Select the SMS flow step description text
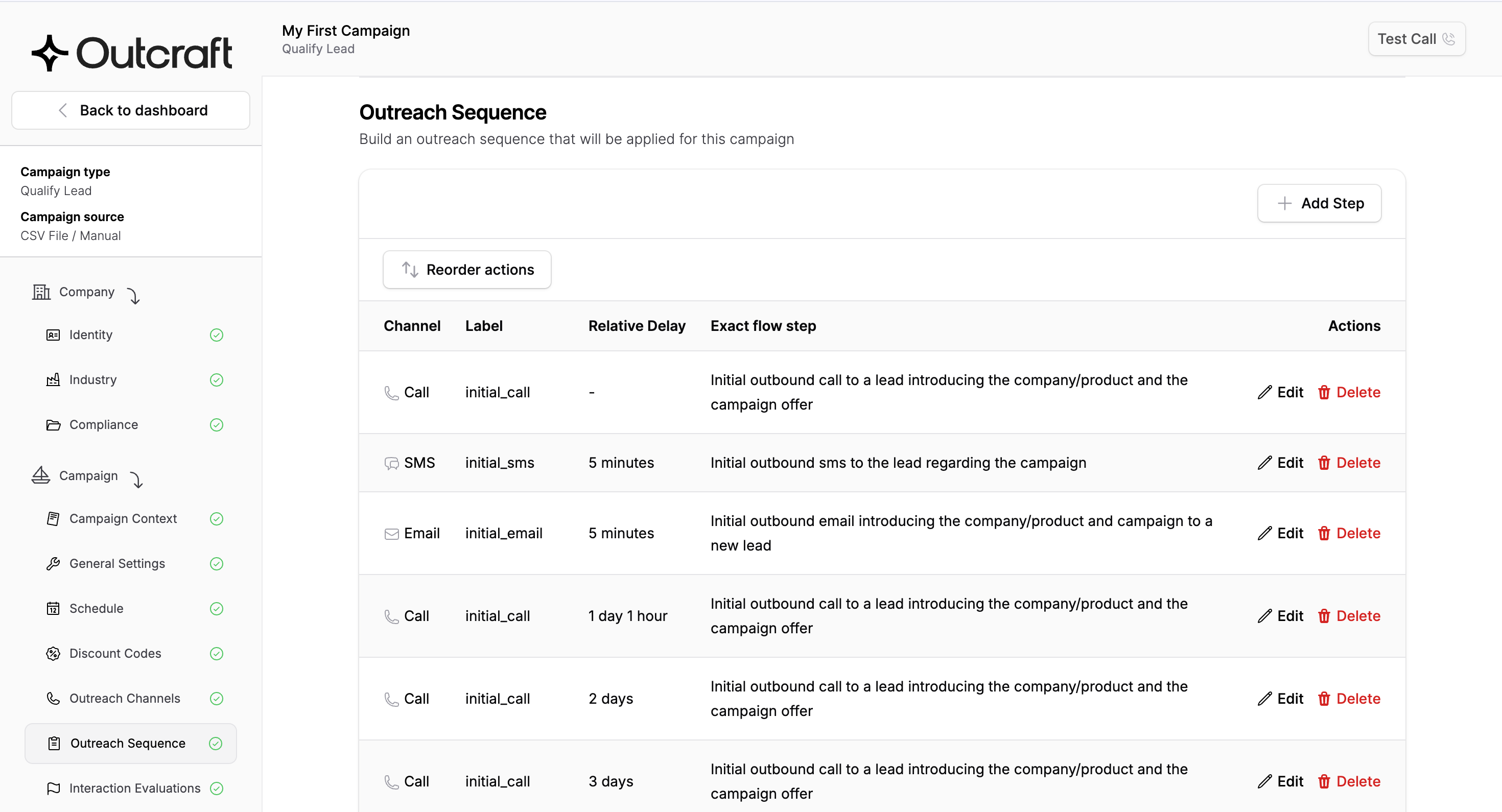The width and height of the screenshot is (1502, 812). click(x=899, y=463)
